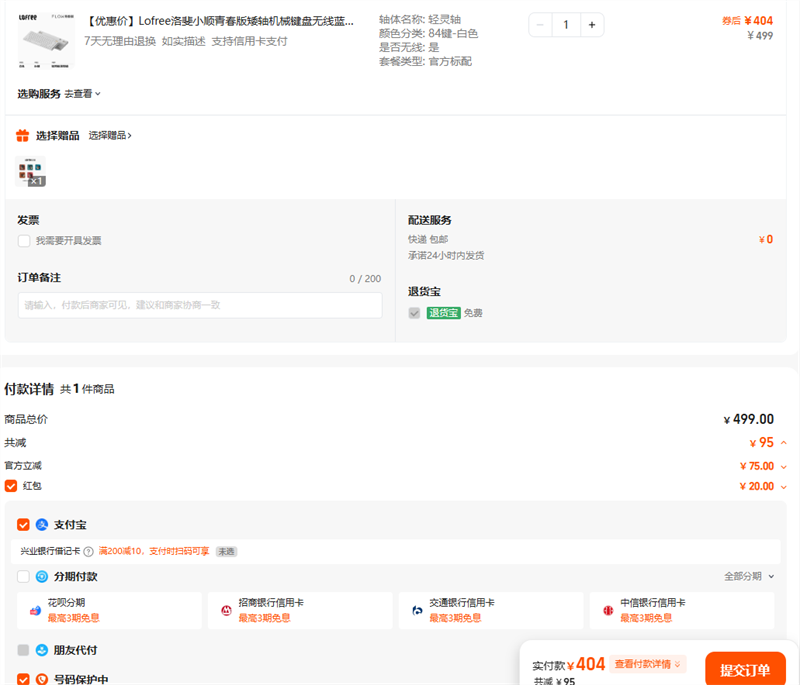Enable the 分期付款 installment checkbox
The width and height of the screenshot is (800, 685).
point(23,577)
